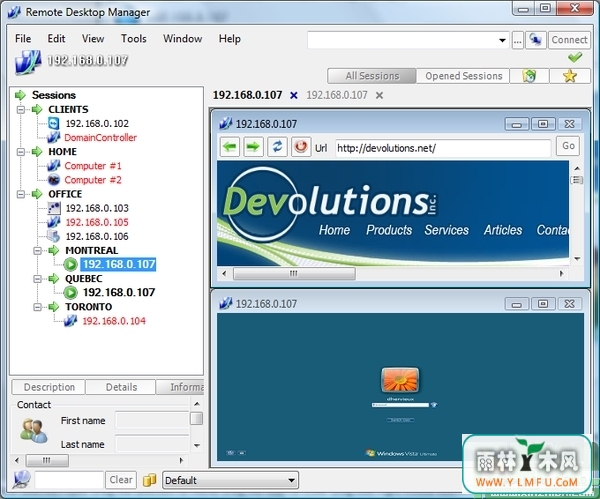Click the play icon of MONTREAL 192.168.0.107
The height and width of the screenshot is (499, 600).
[70, 264]
